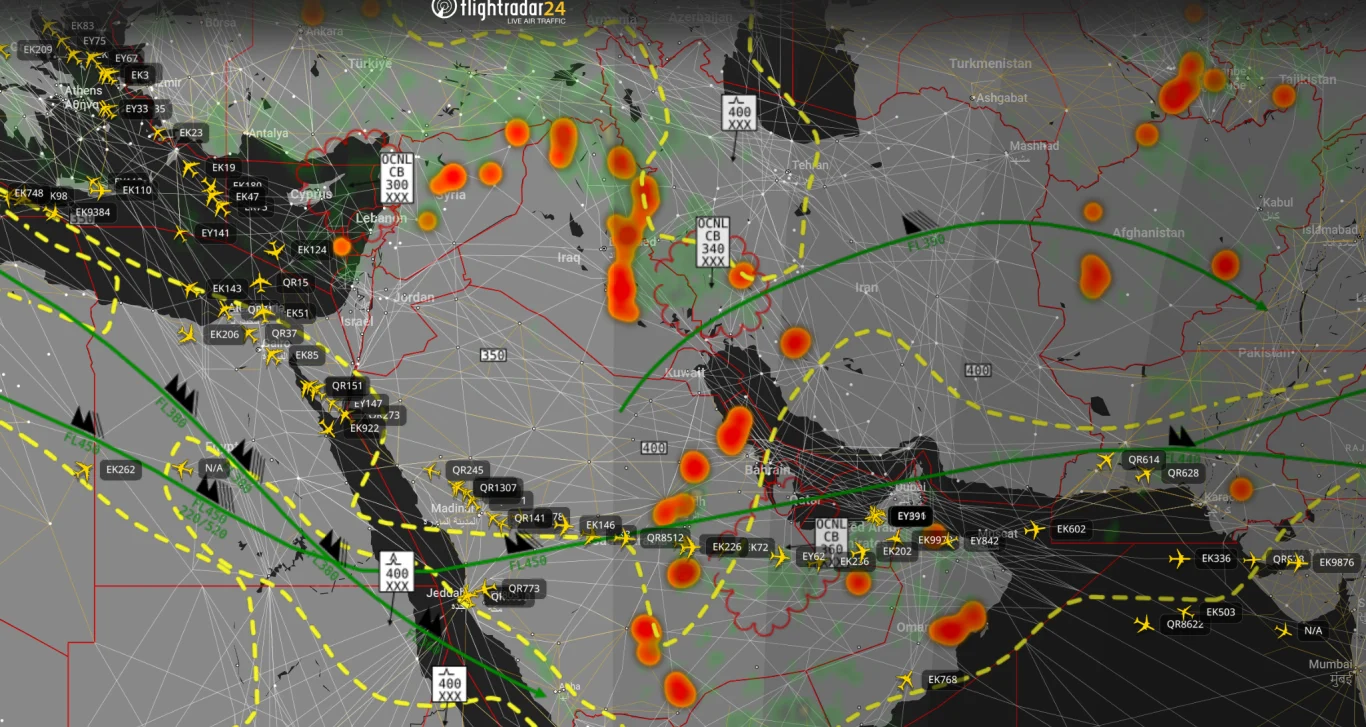Select the N/A aircraft icon near Mumbai

pyautogui.click(x=1284, y=630)
